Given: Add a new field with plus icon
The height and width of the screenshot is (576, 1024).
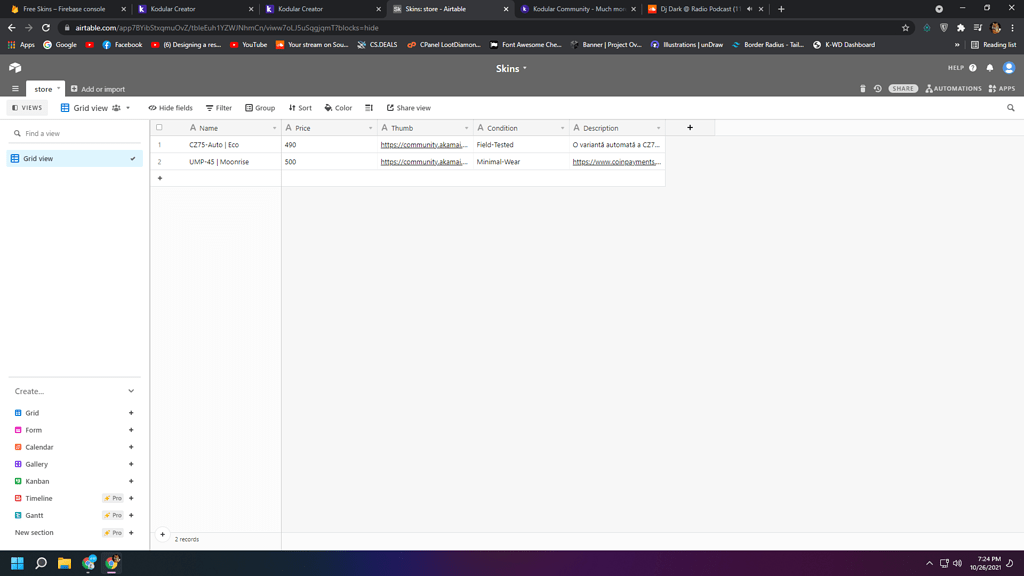Looking at the screenshot, I should click(x=690, y=128).
